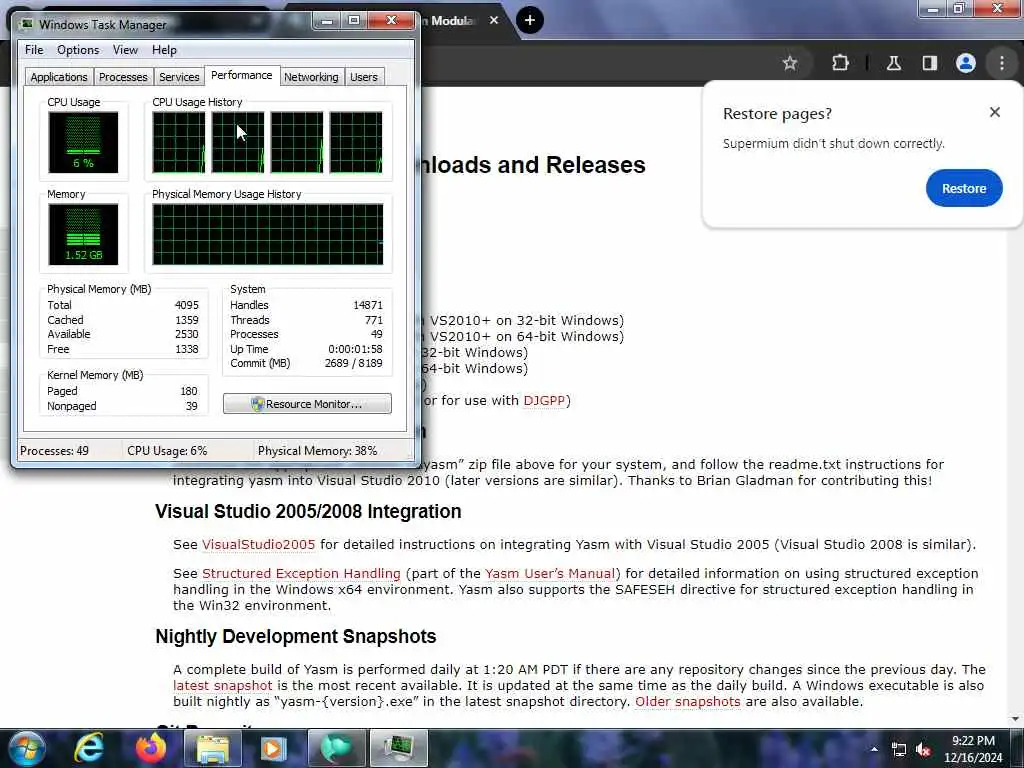Image resolution: width=1024 pixels, height=768 pixels.
Task: Click the Total physical memory value 4095
Action: click(187, 305)
